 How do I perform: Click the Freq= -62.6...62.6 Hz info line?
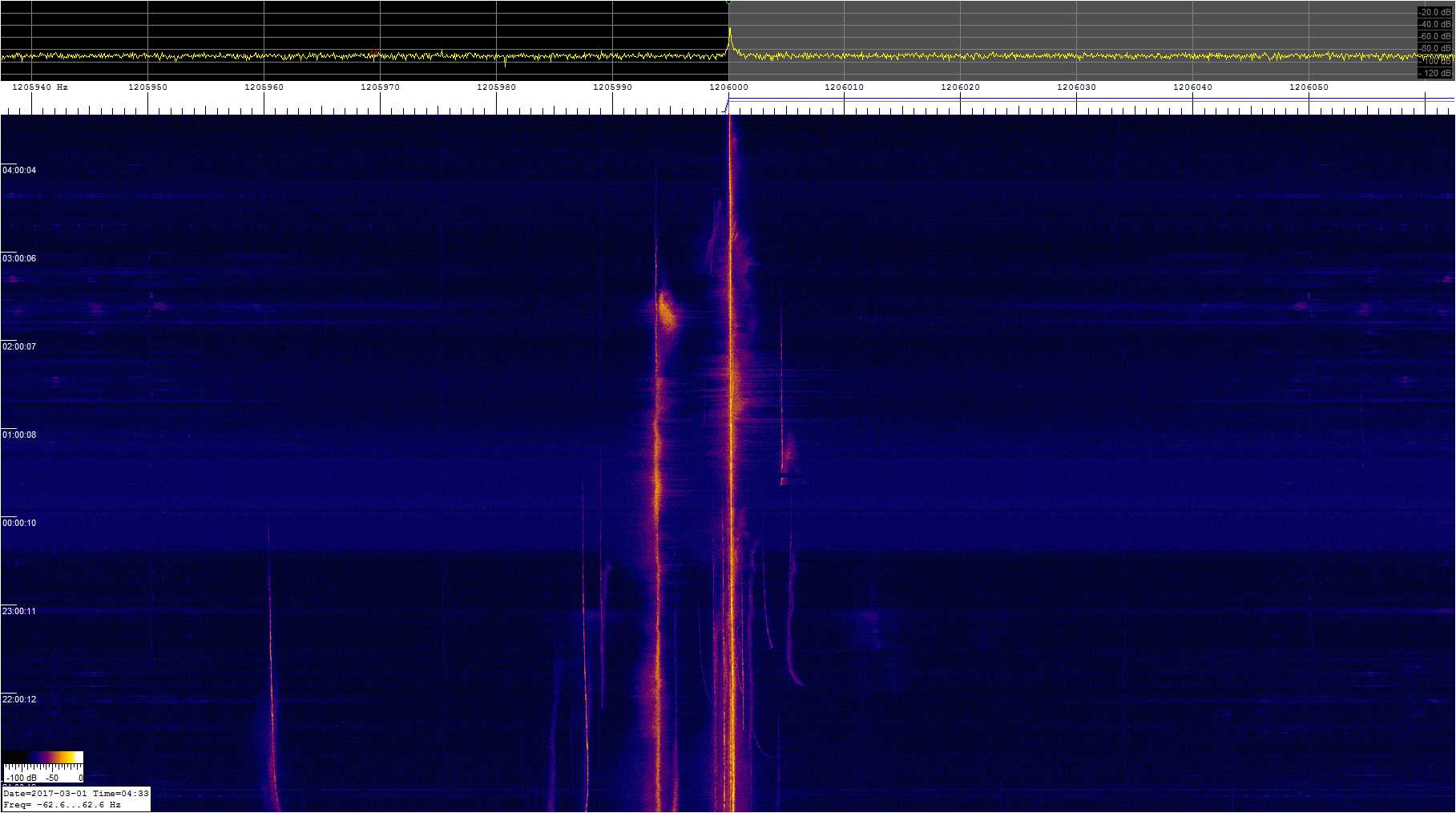[x=62, y=804]
